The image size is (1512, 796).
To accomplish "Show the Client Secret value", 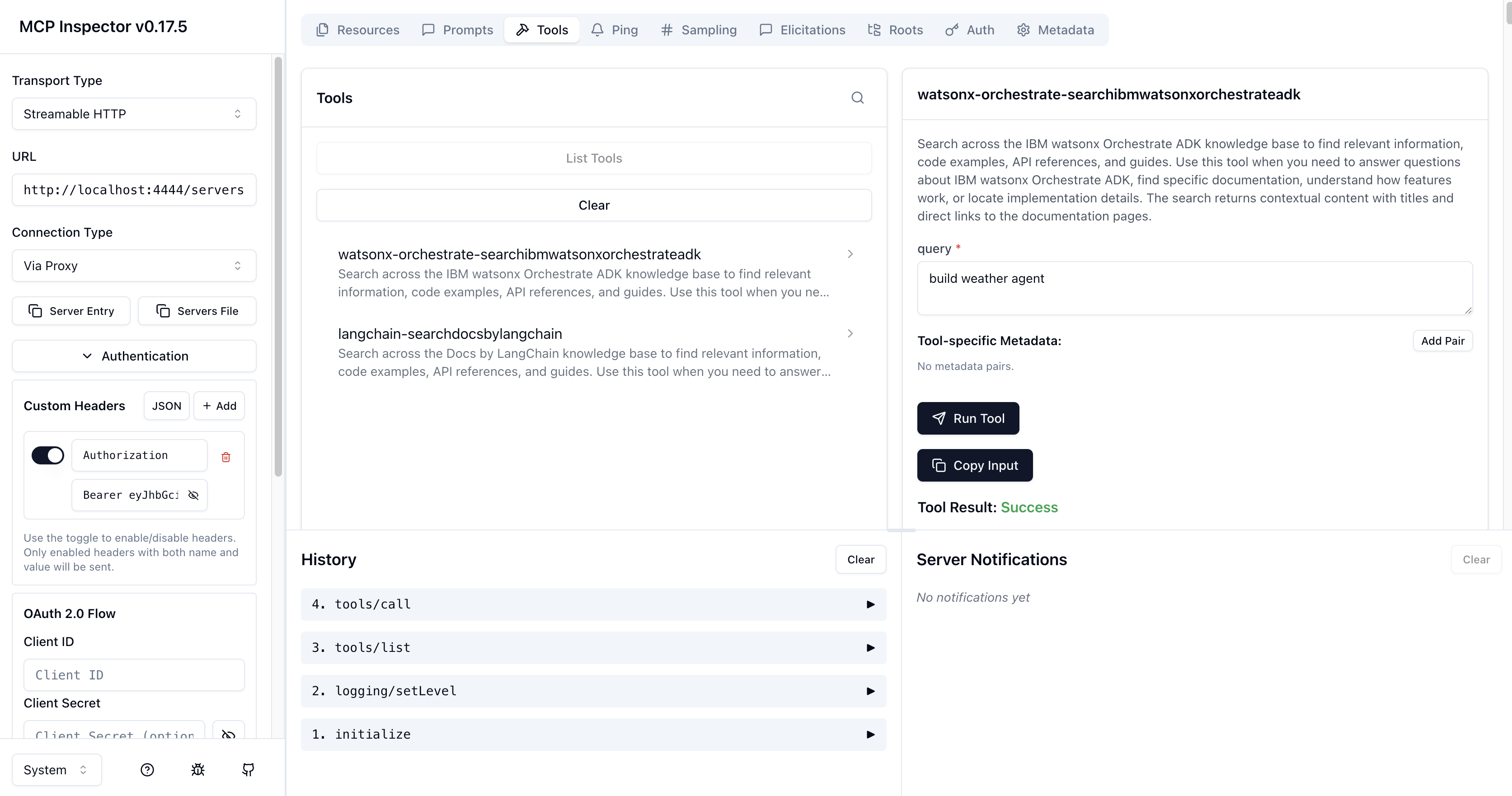I will (x=228, y=733).
